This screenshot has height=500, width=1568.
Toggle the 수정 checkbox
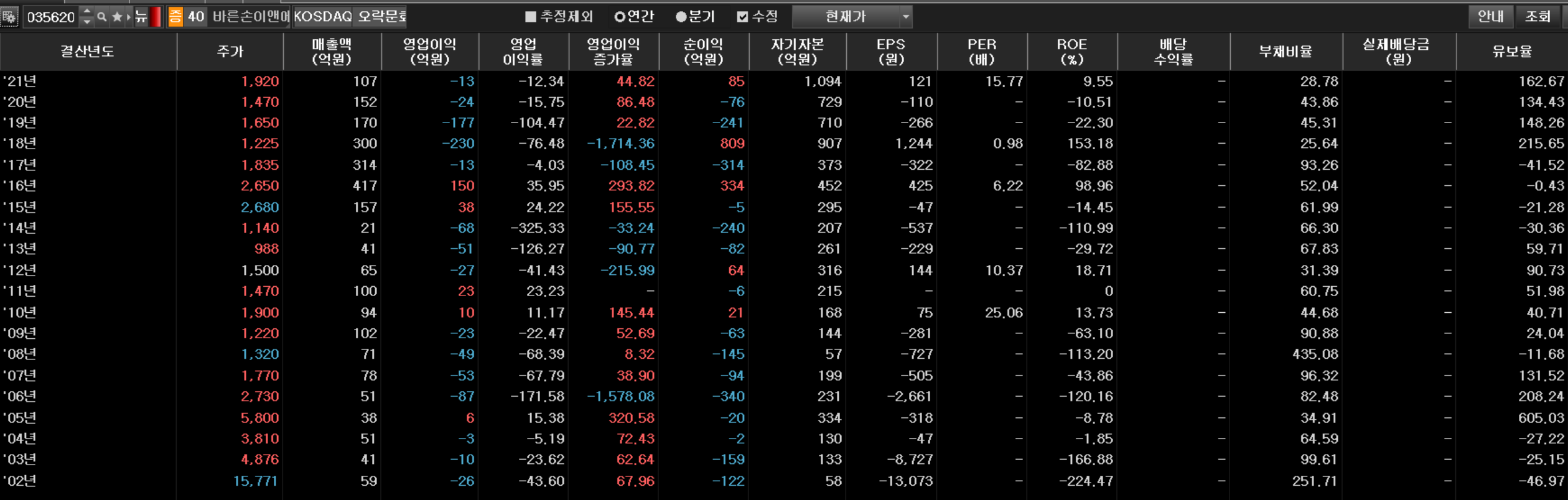[x=742, y=17]
